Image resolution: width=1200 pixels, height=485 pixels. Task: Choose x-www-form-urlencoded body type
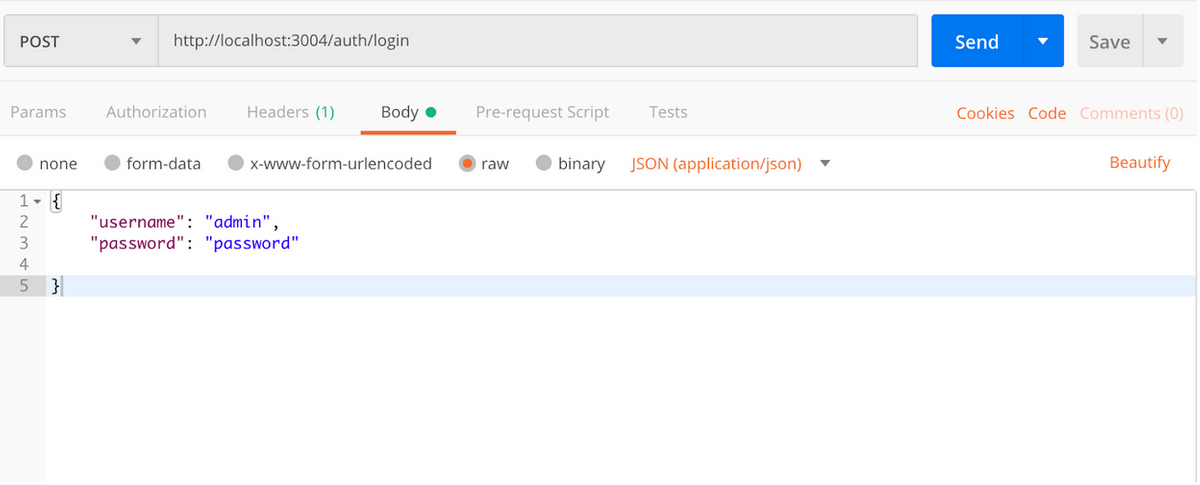point(329,163)
